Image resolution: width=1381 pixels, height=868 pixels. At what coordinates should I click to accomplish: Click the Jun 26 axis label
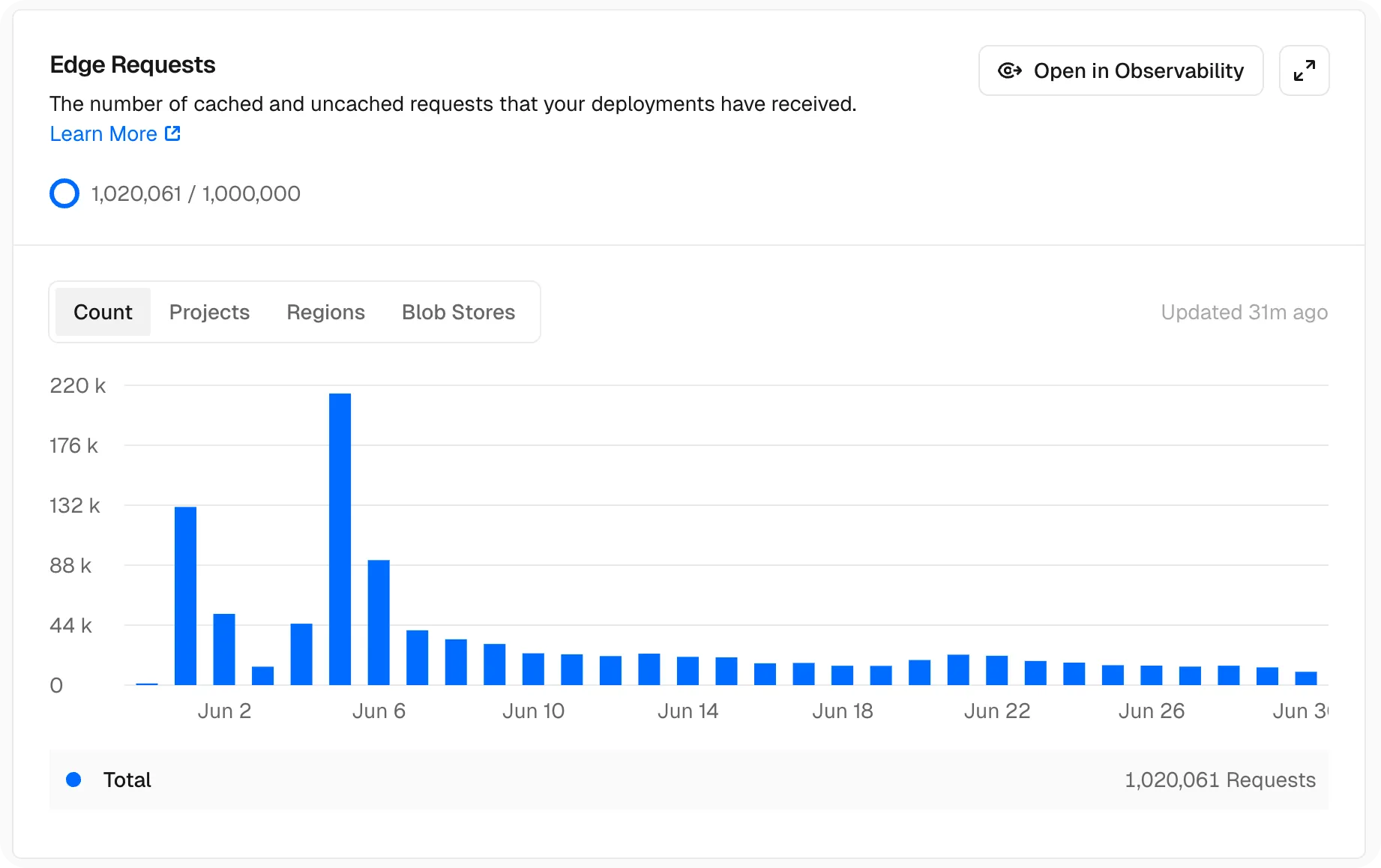[x=1151, y=711]
